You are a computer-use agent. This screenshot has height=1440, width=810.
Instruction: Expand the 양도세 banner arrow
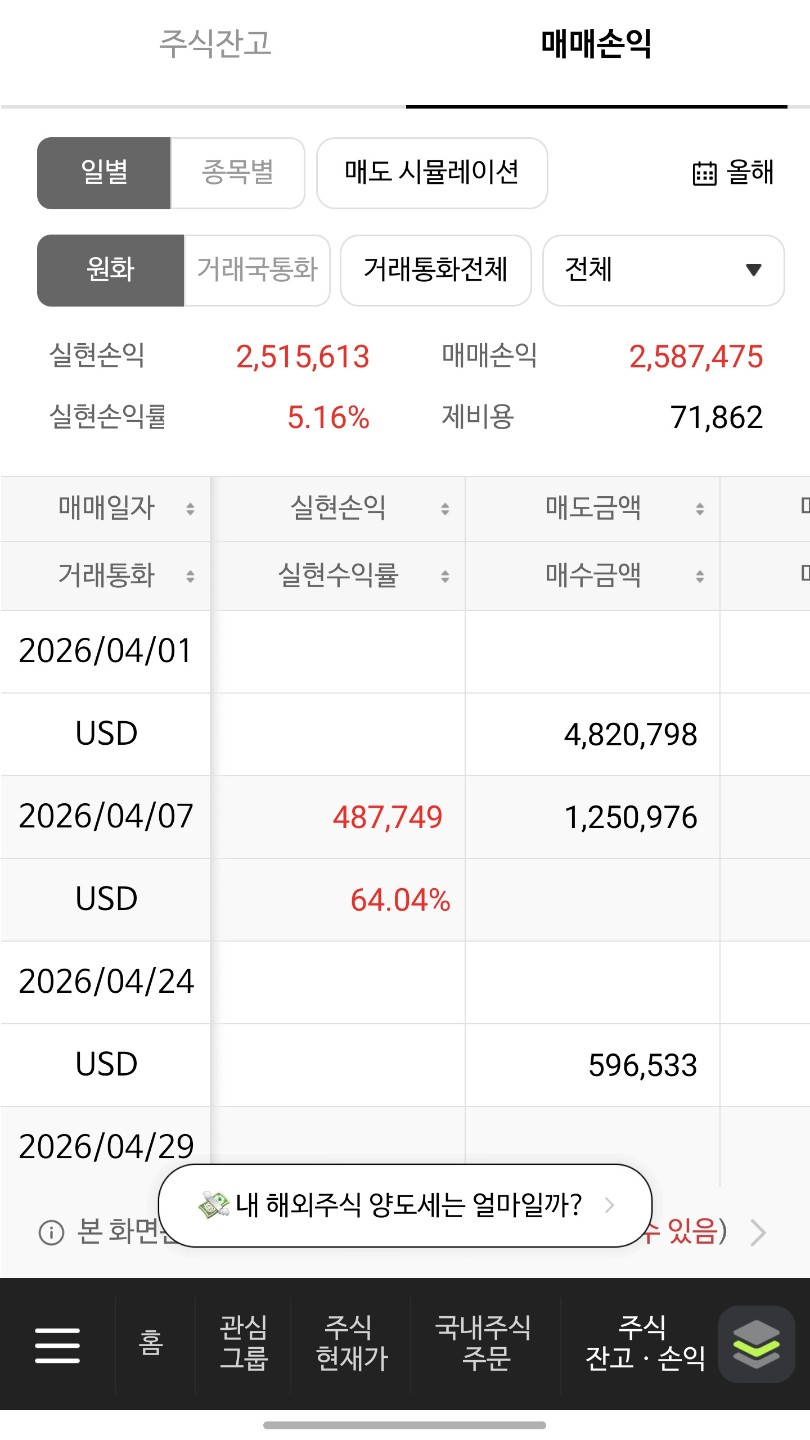coord(610,1206)
